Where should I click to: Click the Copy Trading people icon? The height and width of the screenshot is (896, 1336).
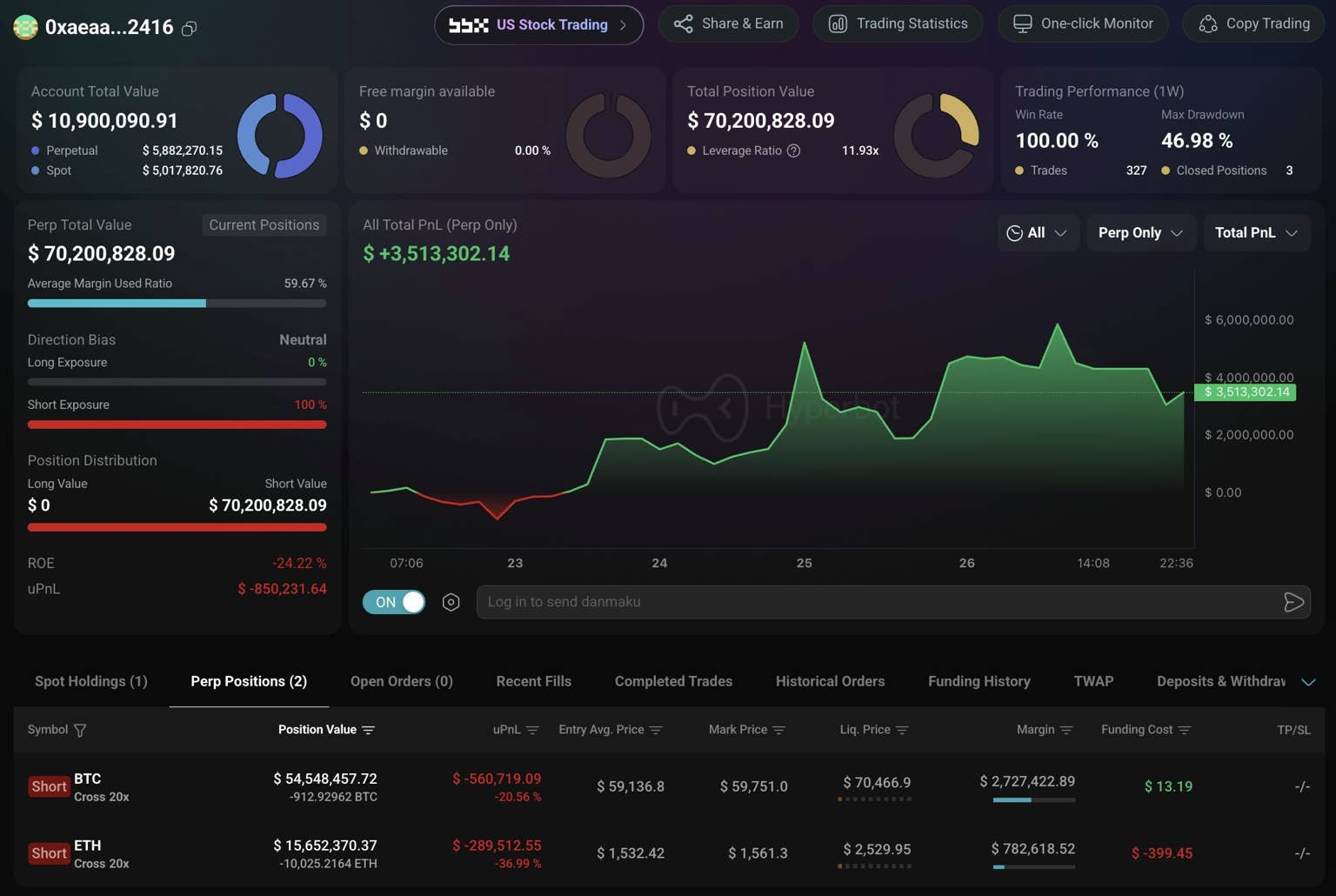[1208, 23]
